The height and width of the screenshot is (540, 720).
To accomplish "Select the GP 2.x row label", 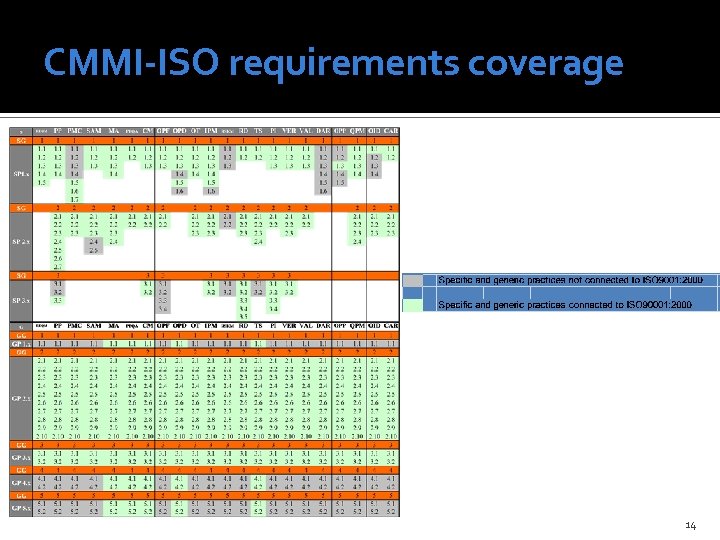I will click(x=21, y=398).
